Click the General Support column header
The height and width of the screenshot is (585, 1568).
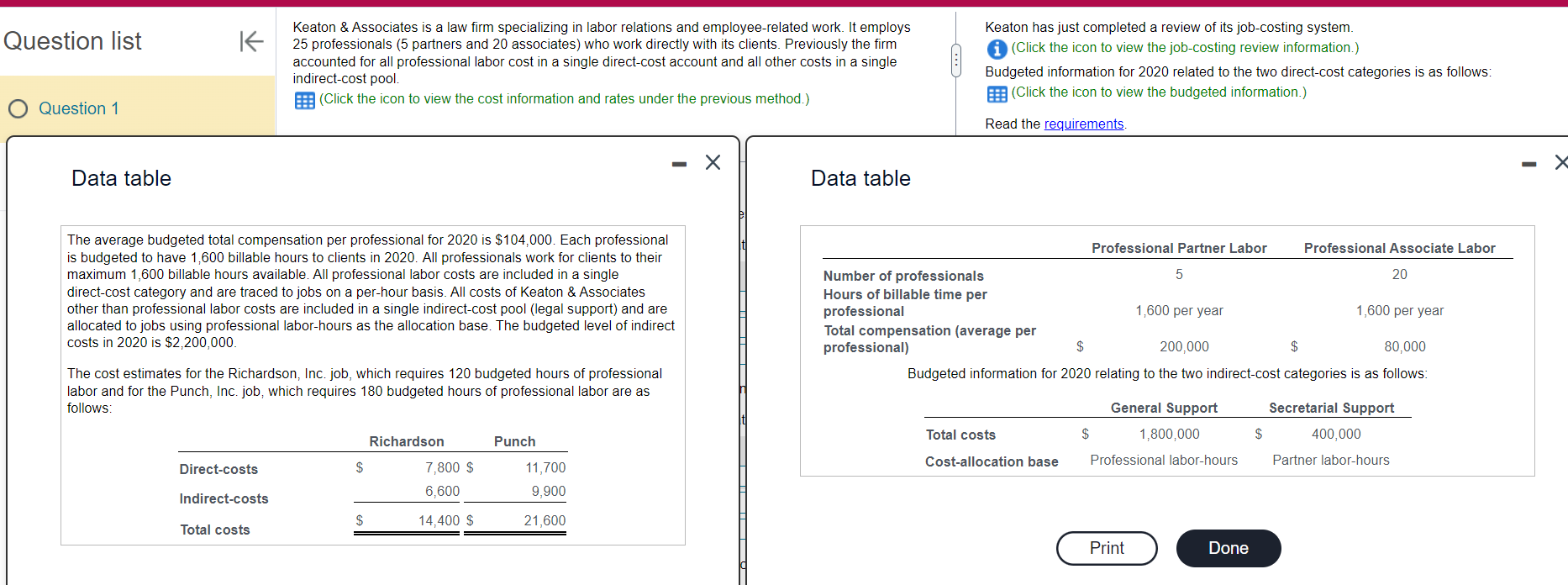[1164, 408]
